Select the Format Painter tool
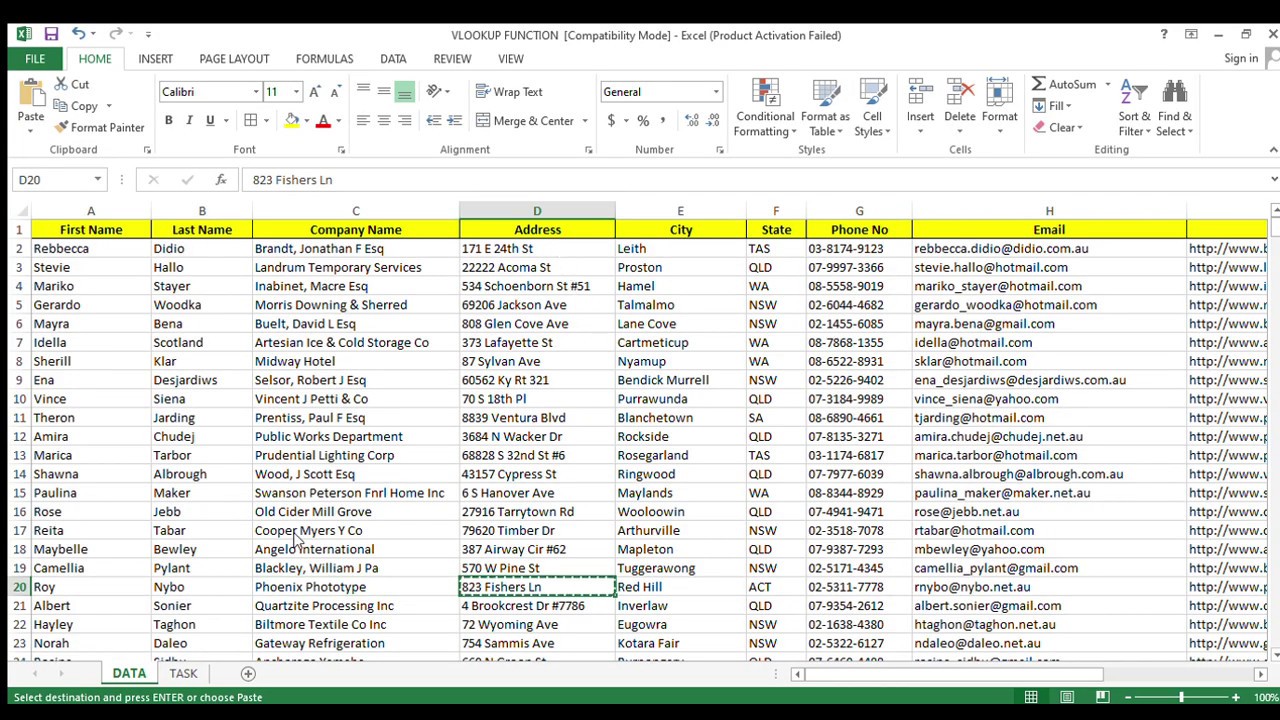 point(99,127)
